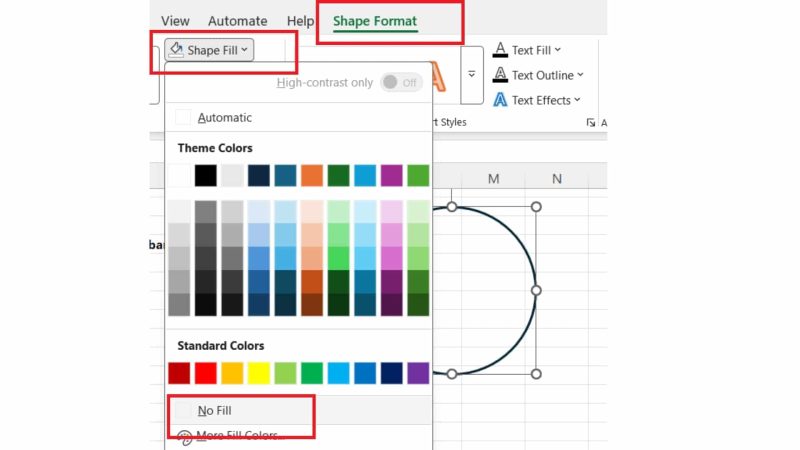800x450 pixels.
Task: Open the Automate tab
Action: [x=238, y=21]
